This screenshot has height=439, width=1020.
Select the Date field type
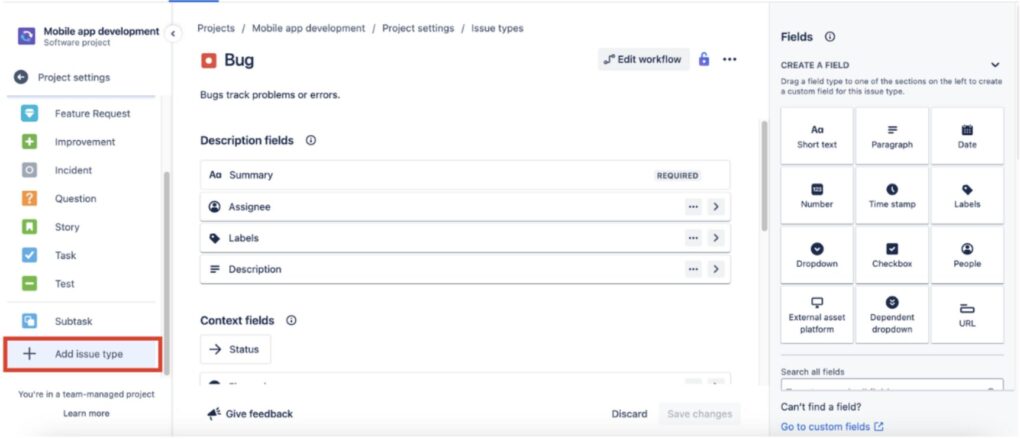tap(967, 137)
